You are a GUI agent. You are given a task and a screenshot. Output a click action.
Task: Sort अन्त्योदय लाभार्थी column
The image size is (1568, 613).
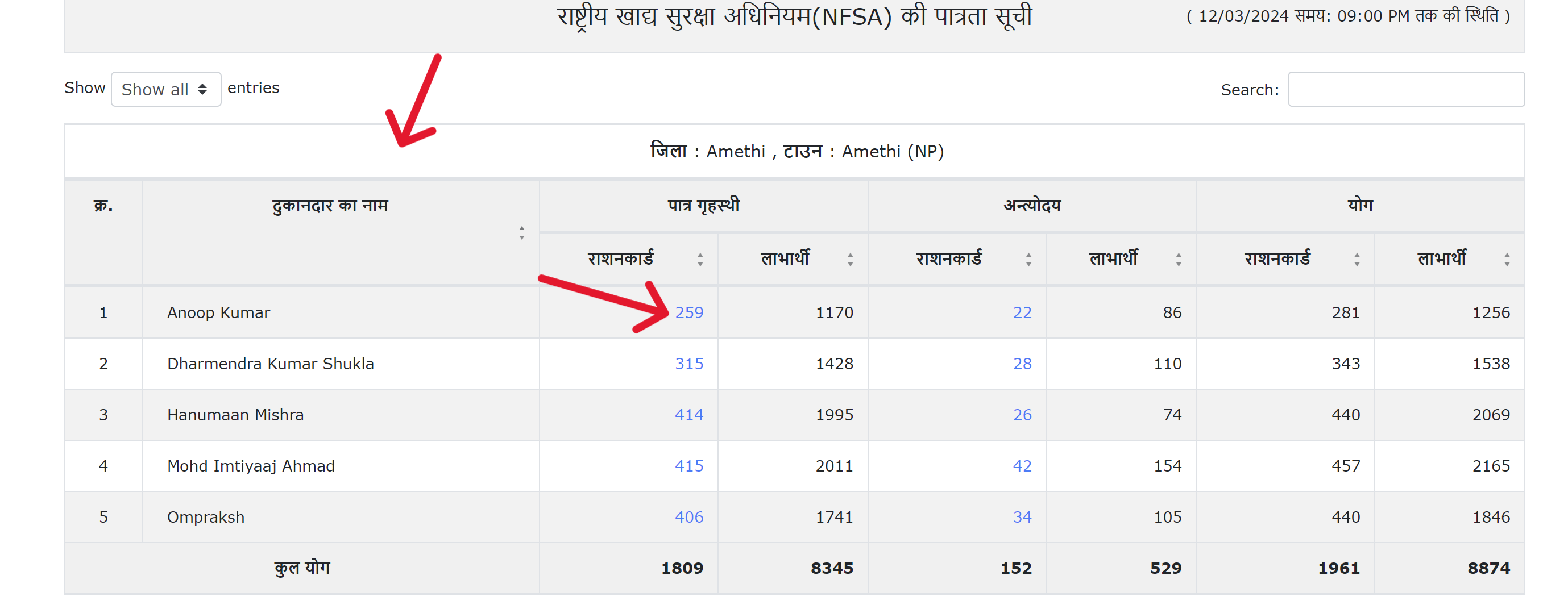pyautogui.click(x=1179, y=258)
